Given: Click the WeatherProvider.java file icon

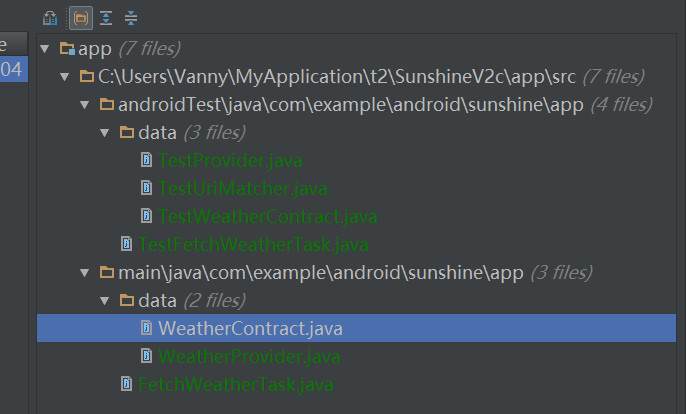Looking at the screenshot, I should 147,356.
